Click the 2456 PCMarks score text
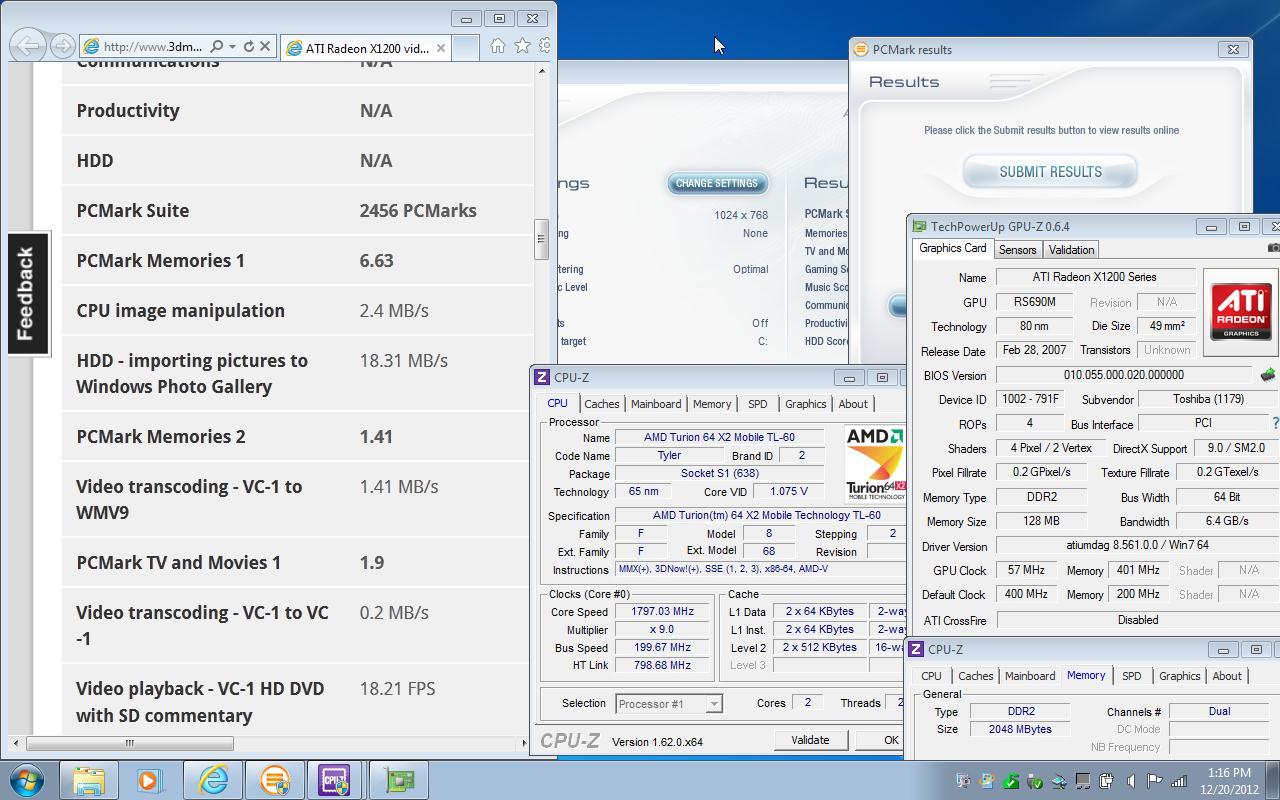 point(418,211)
